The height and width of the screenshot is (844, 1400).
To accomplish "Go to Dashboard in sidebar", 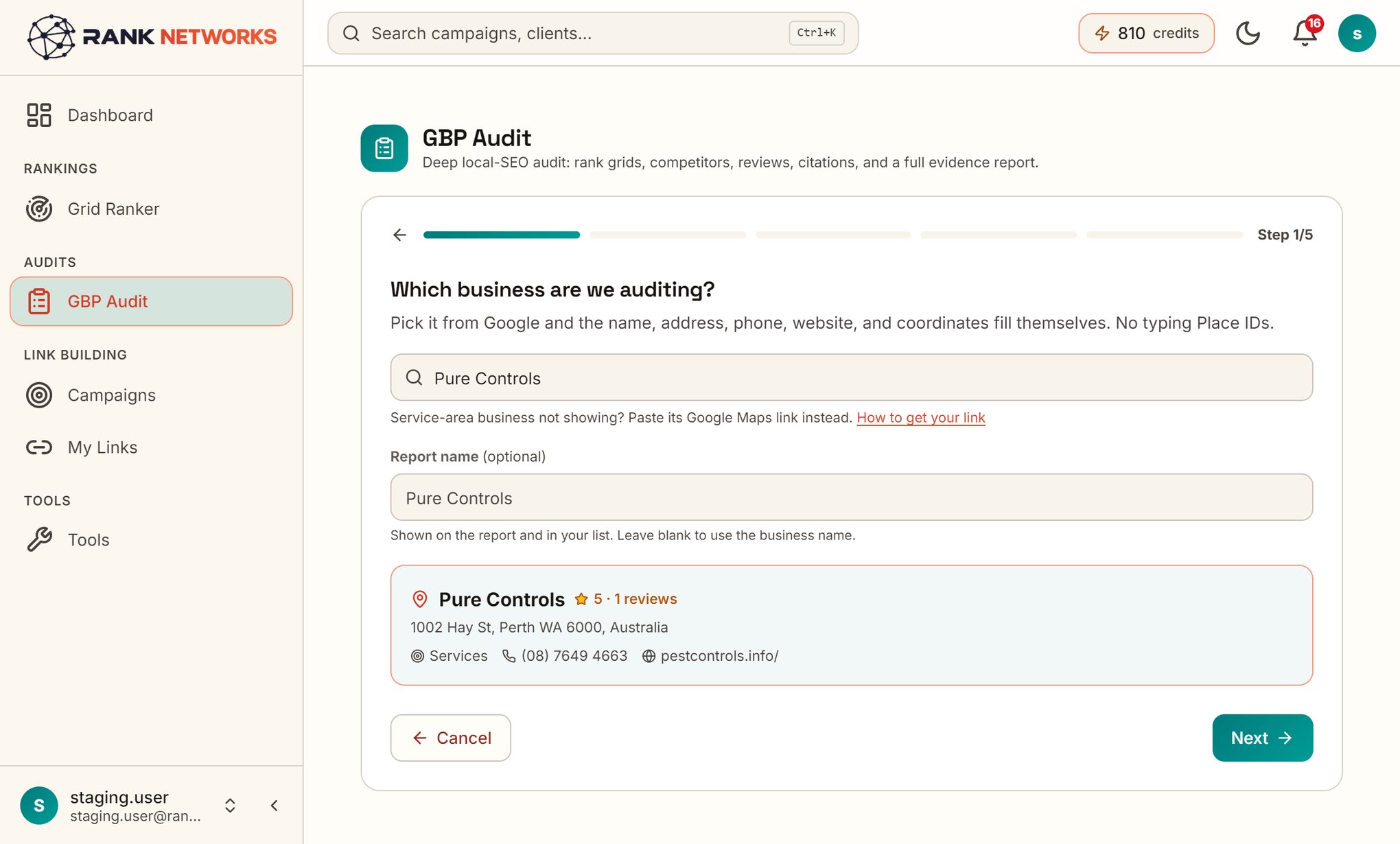I will [x=151, y=115].
